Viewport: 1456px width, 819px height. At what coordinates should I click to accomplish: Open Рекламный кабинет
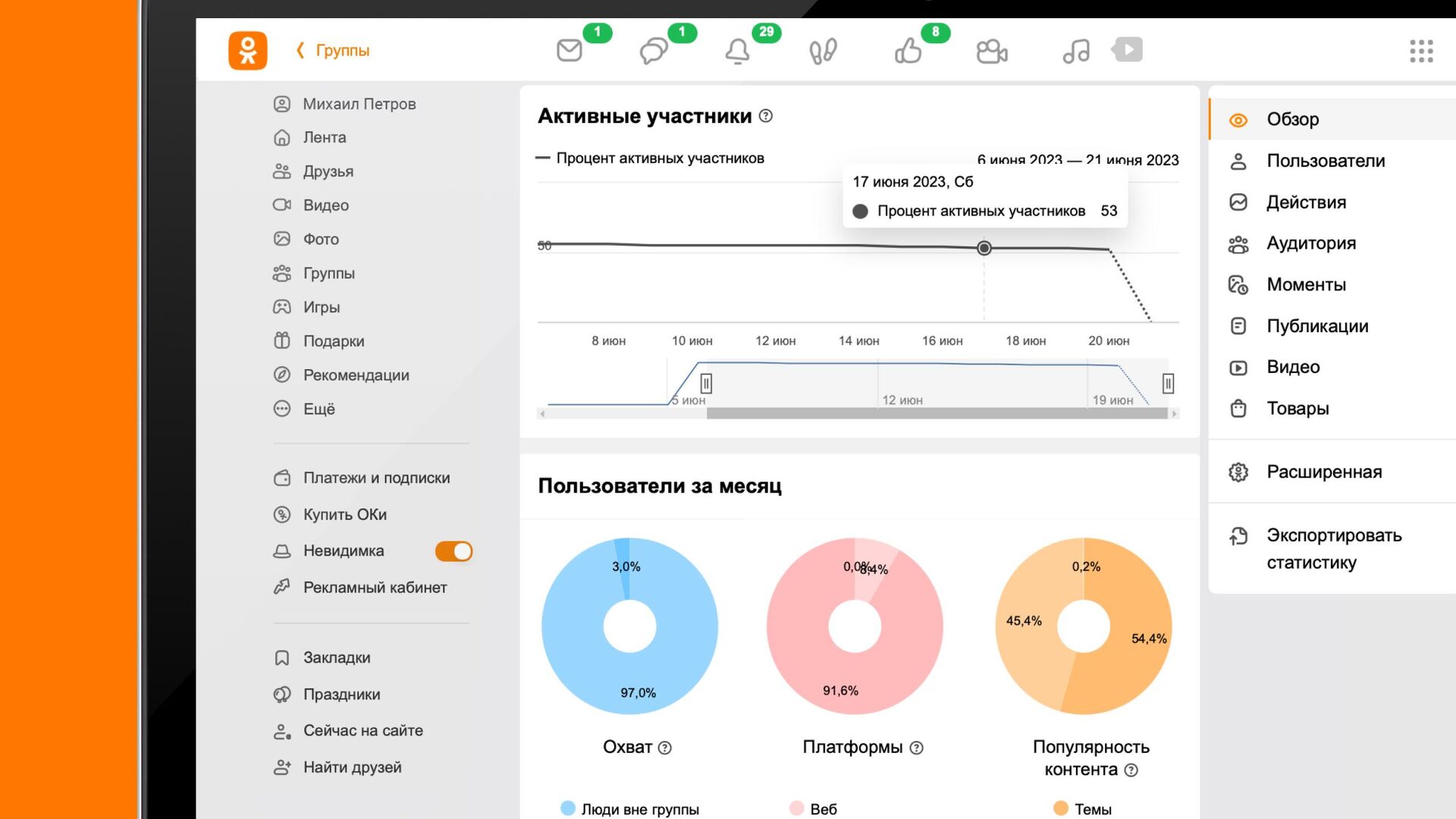click(360, 588)
